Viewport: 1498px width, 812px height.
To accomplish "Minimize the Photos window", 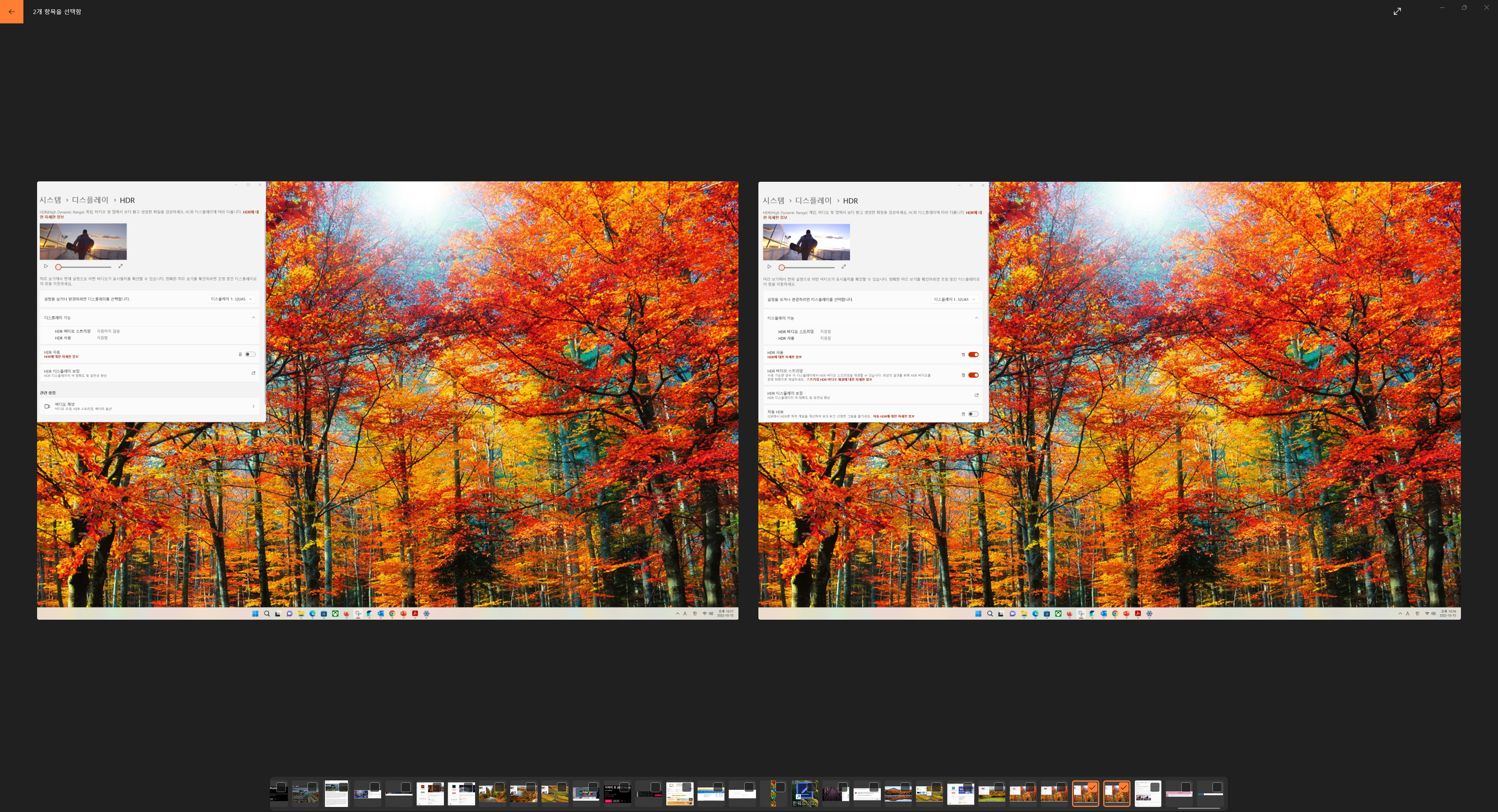I will click(x=1442, y=7).
